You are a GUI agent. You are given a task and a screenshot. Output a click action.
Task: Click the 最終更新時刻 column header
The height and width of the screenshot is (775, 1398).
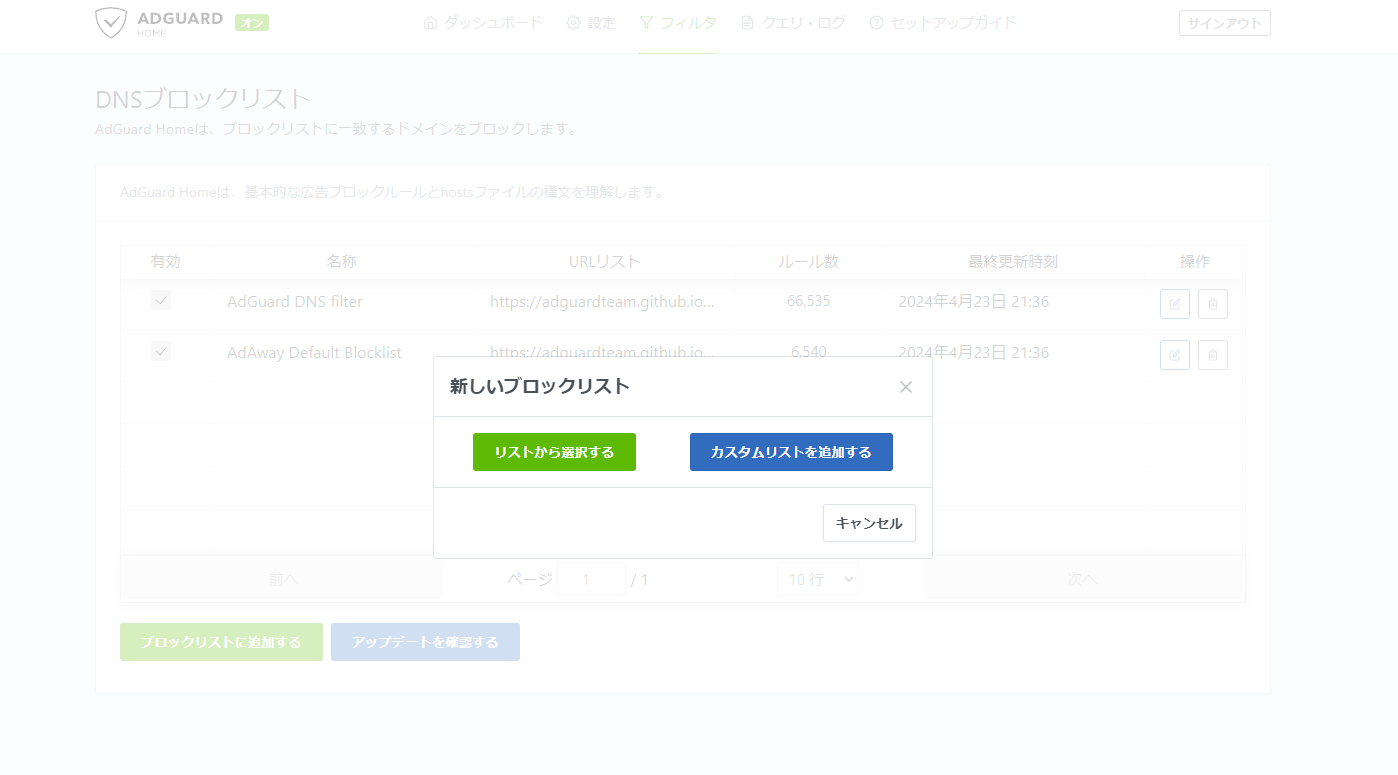[x=1013, y=262]
